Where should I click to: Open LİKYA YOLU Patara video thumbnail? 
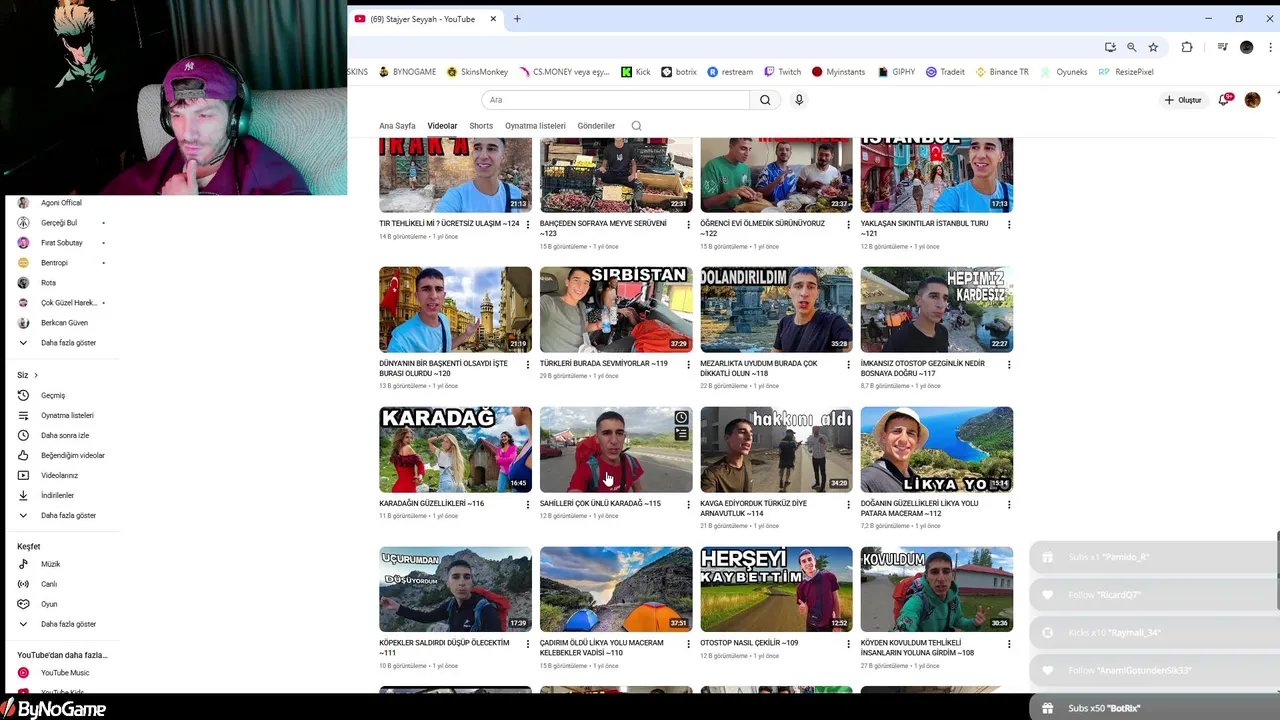pos(937,449)
